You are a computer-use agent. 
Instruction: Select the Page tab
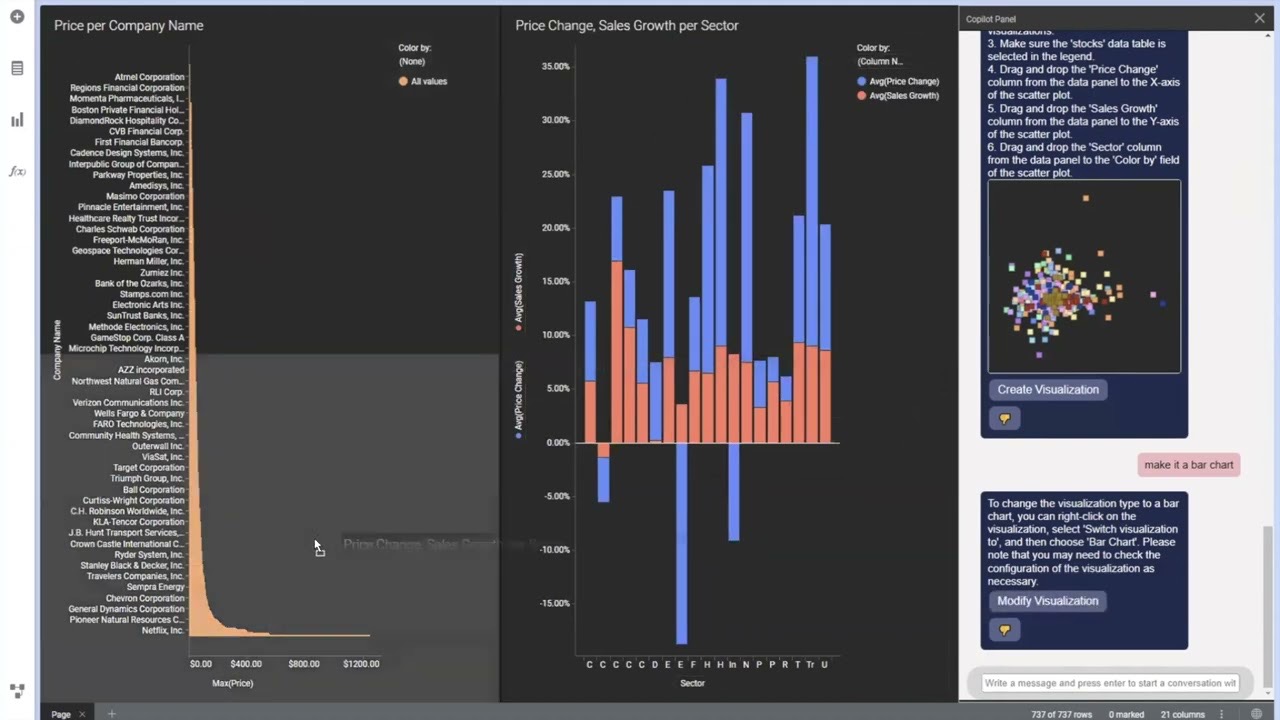[x=61, y=714]
